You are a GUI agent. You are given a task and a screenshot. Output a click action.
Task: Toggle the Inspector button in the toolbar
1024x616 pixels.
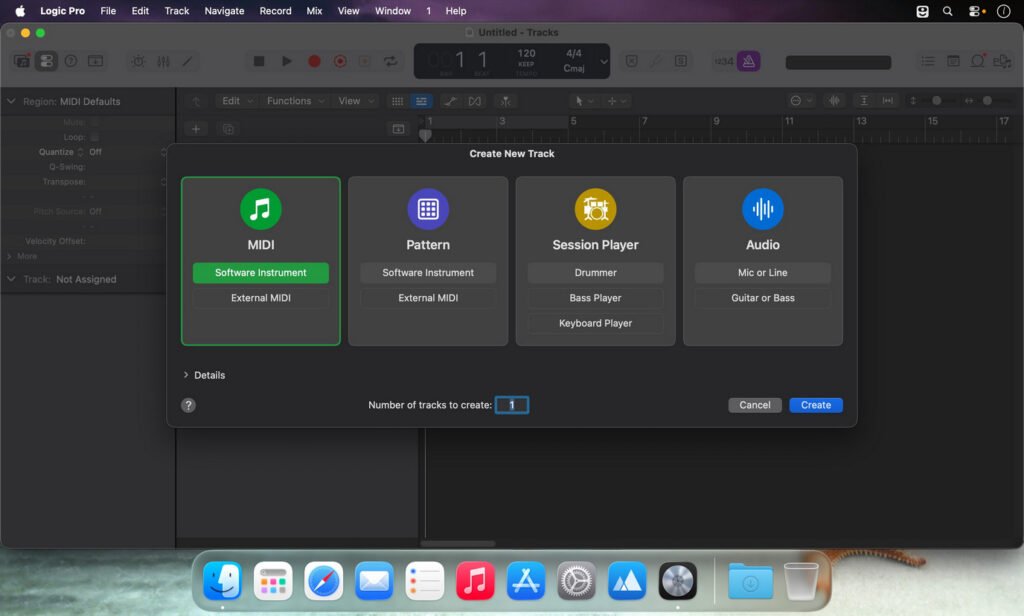(x=46, y=61)
